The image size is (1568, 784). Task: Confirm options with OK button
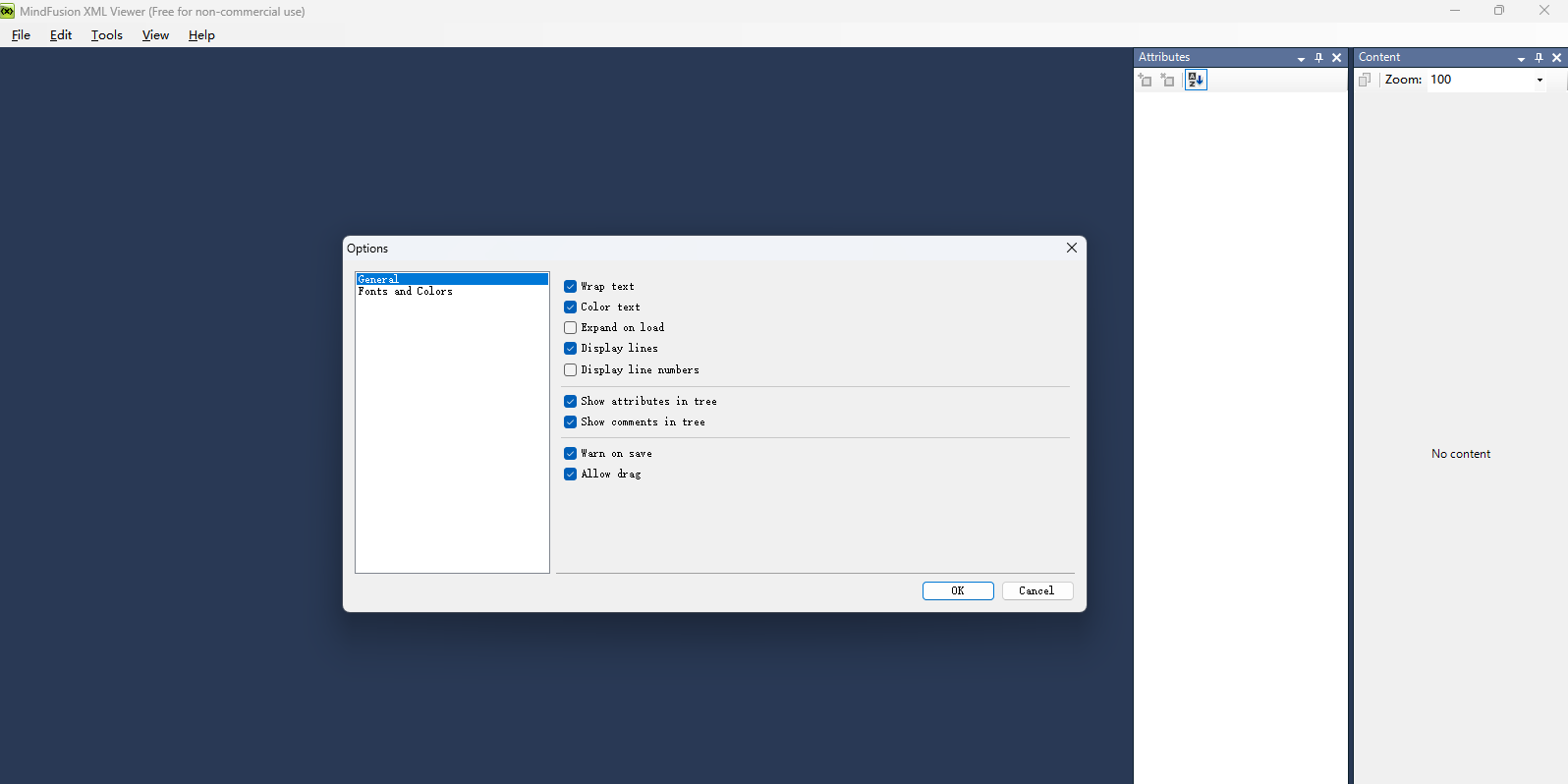958,590
